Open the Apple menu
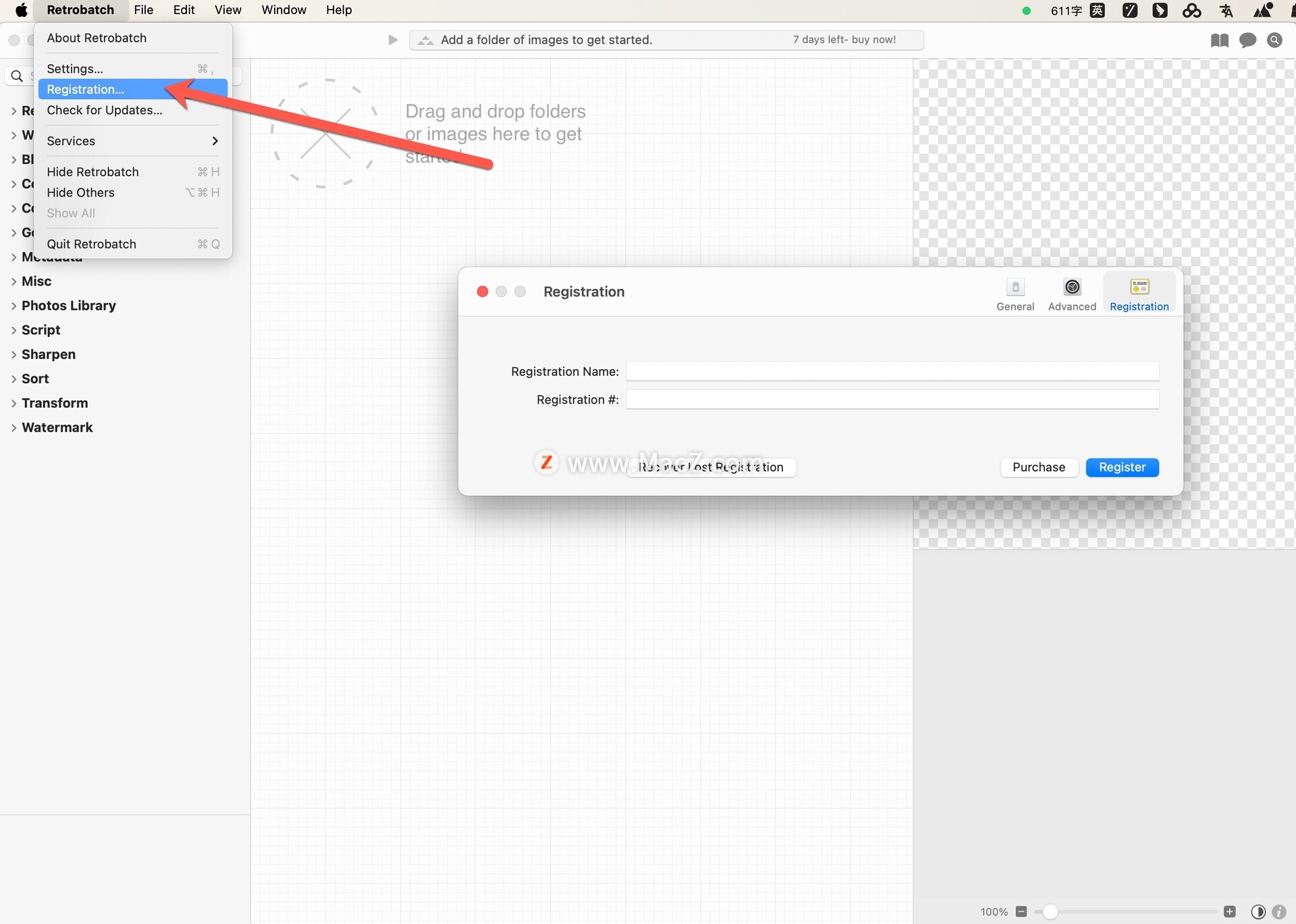 click(x=21, y=10)
